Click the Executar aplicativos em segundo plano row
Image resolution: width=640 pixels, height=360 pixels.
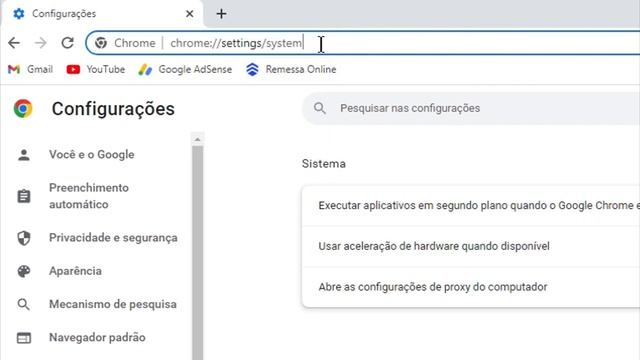coord(471,206)
